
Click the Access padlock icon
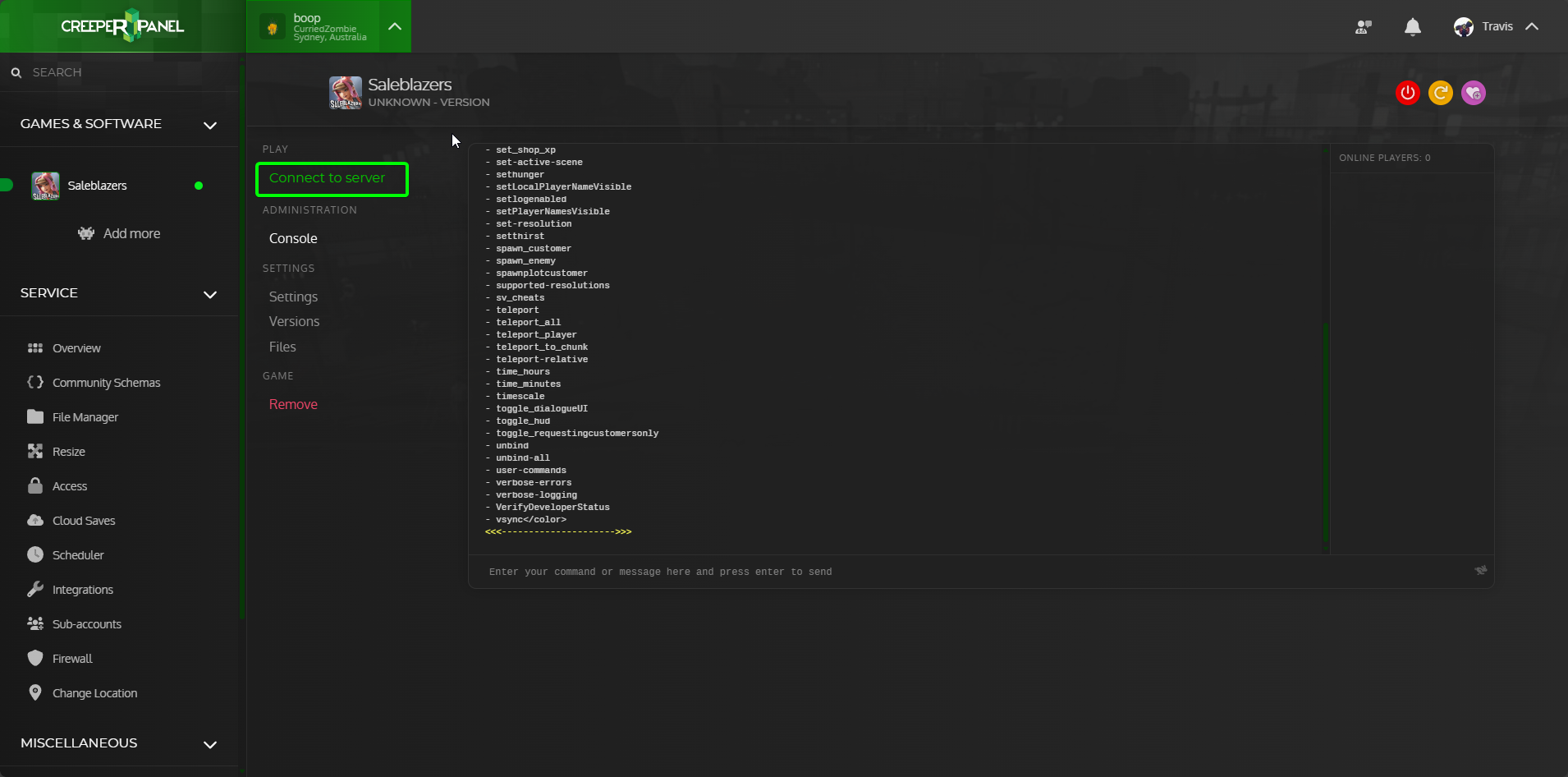pos(35,485)
